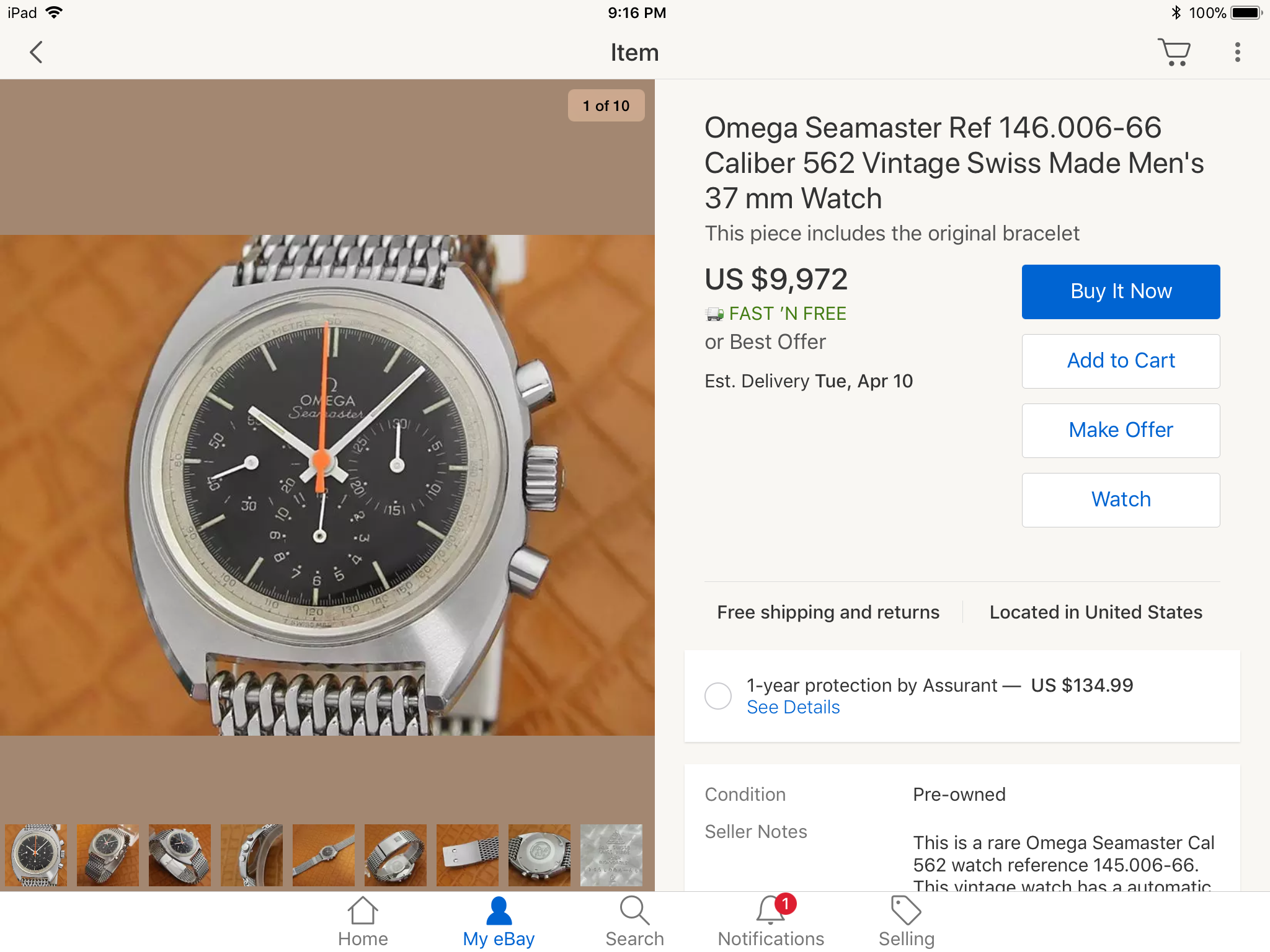Screen dimensions: 1270x952
Task: Tap the Selling tag icon
Action: (906, 922)
